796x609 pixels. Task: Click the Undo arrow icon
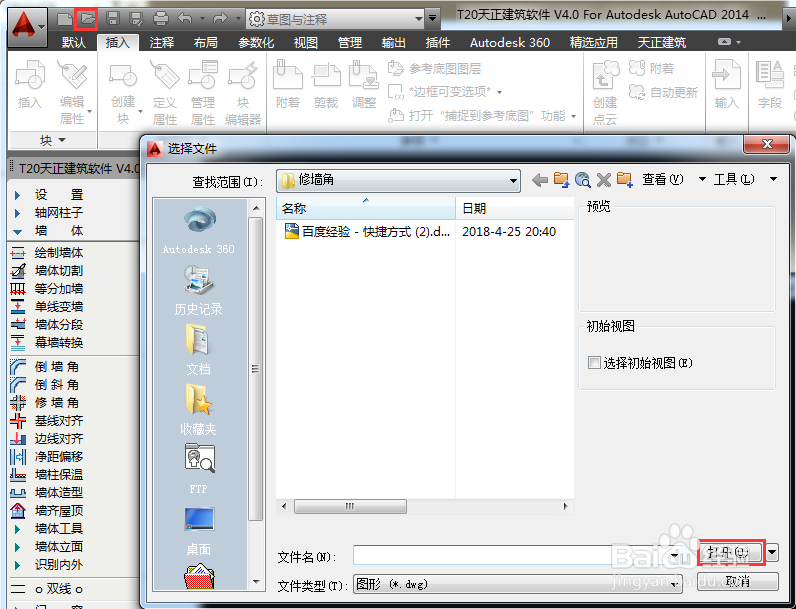click(185, 19)
